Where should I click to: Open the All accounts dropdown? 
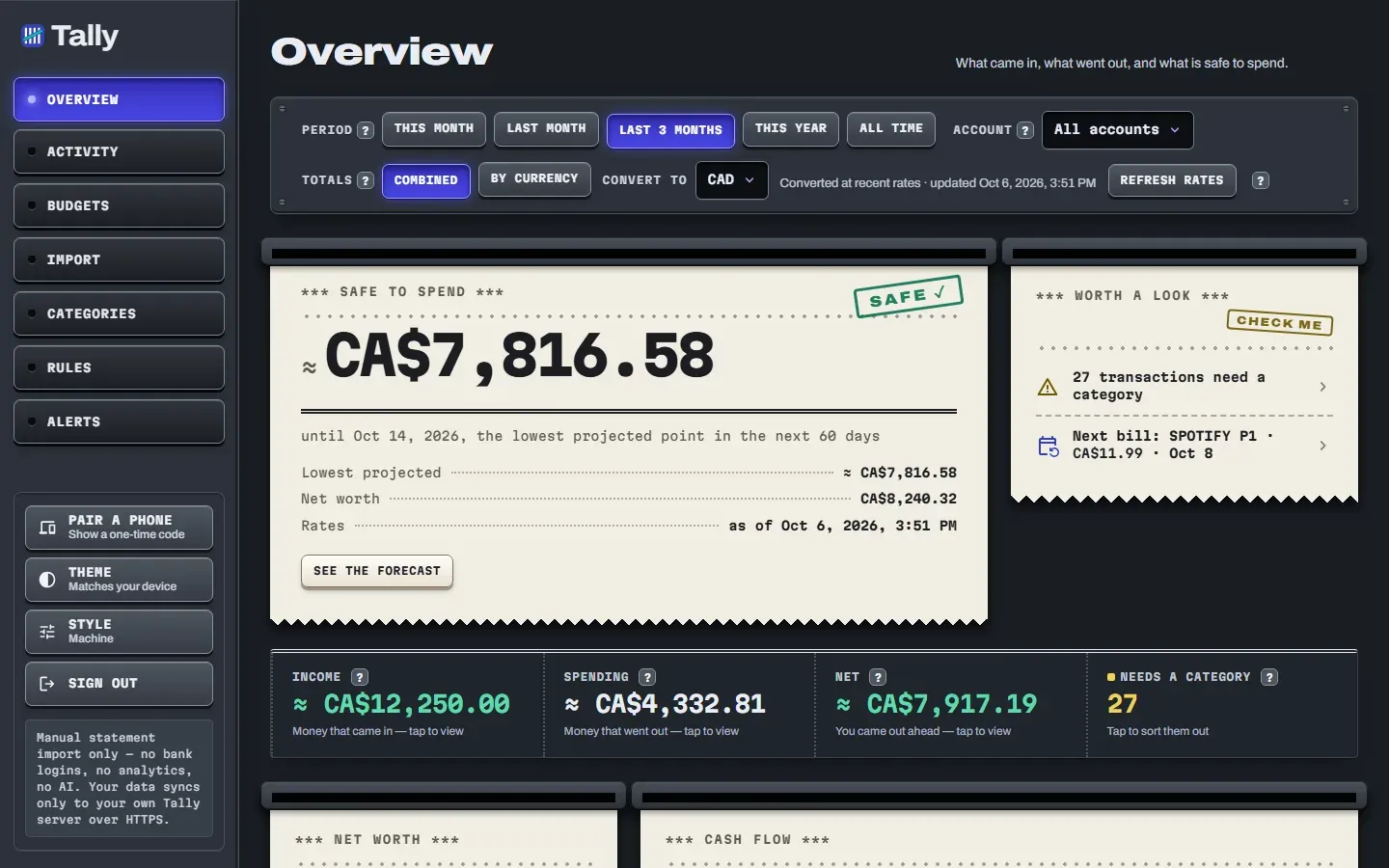point(1117,130)
